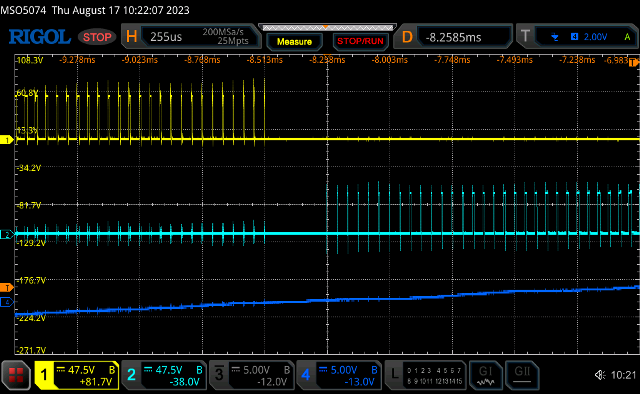The image size is (640, 394).
Task: Enable channel 3 with the gray badge
Action: tap(219, 375)
